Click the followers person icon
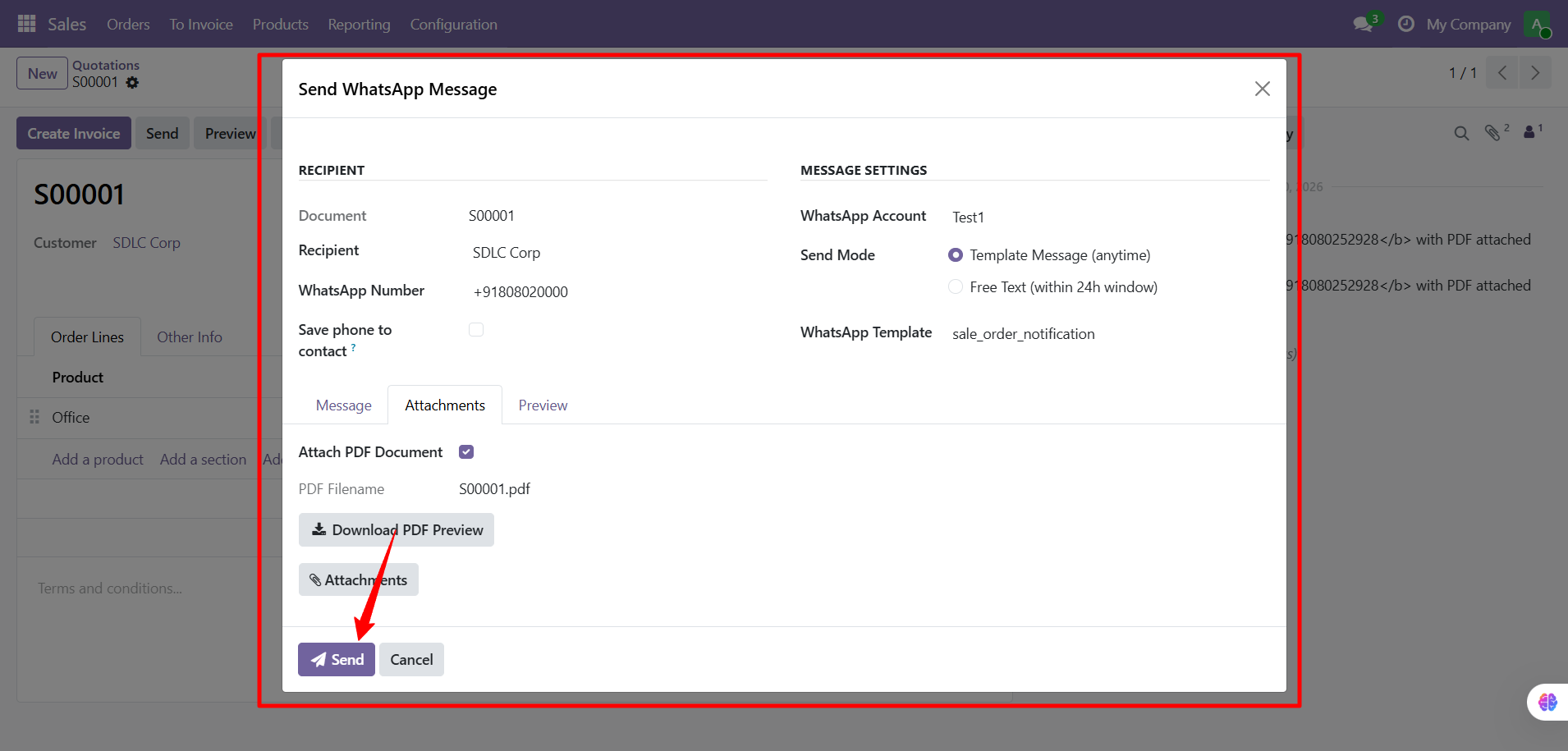1568x751 pixels. 1529,132
